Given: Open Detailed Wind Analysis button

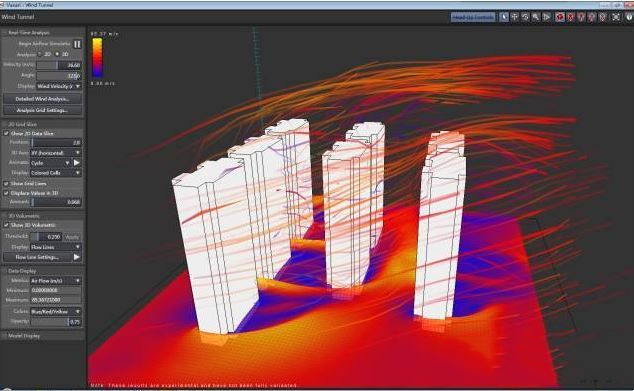Looking at the screenshot, I should point(42,99).
